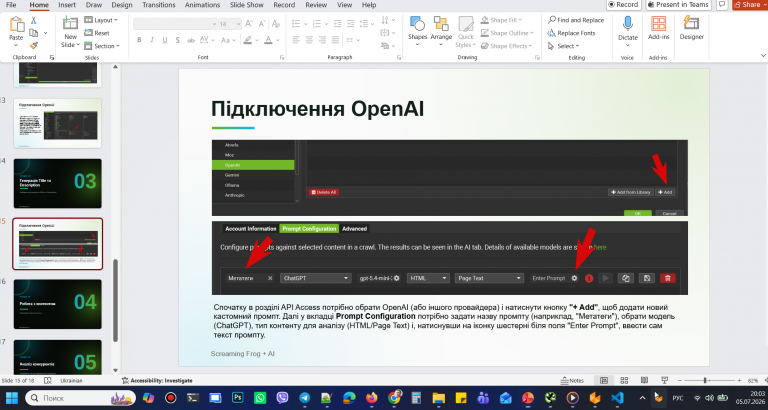Switch to Reading view
768x410 pixels.
click(645, 380)
